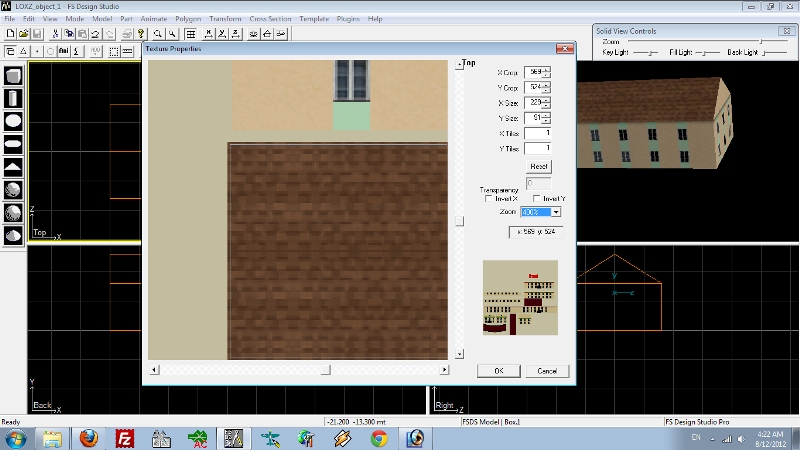Open Firefox from the taskbar
The width and height of the screenshot is (800, 450).
89,438
